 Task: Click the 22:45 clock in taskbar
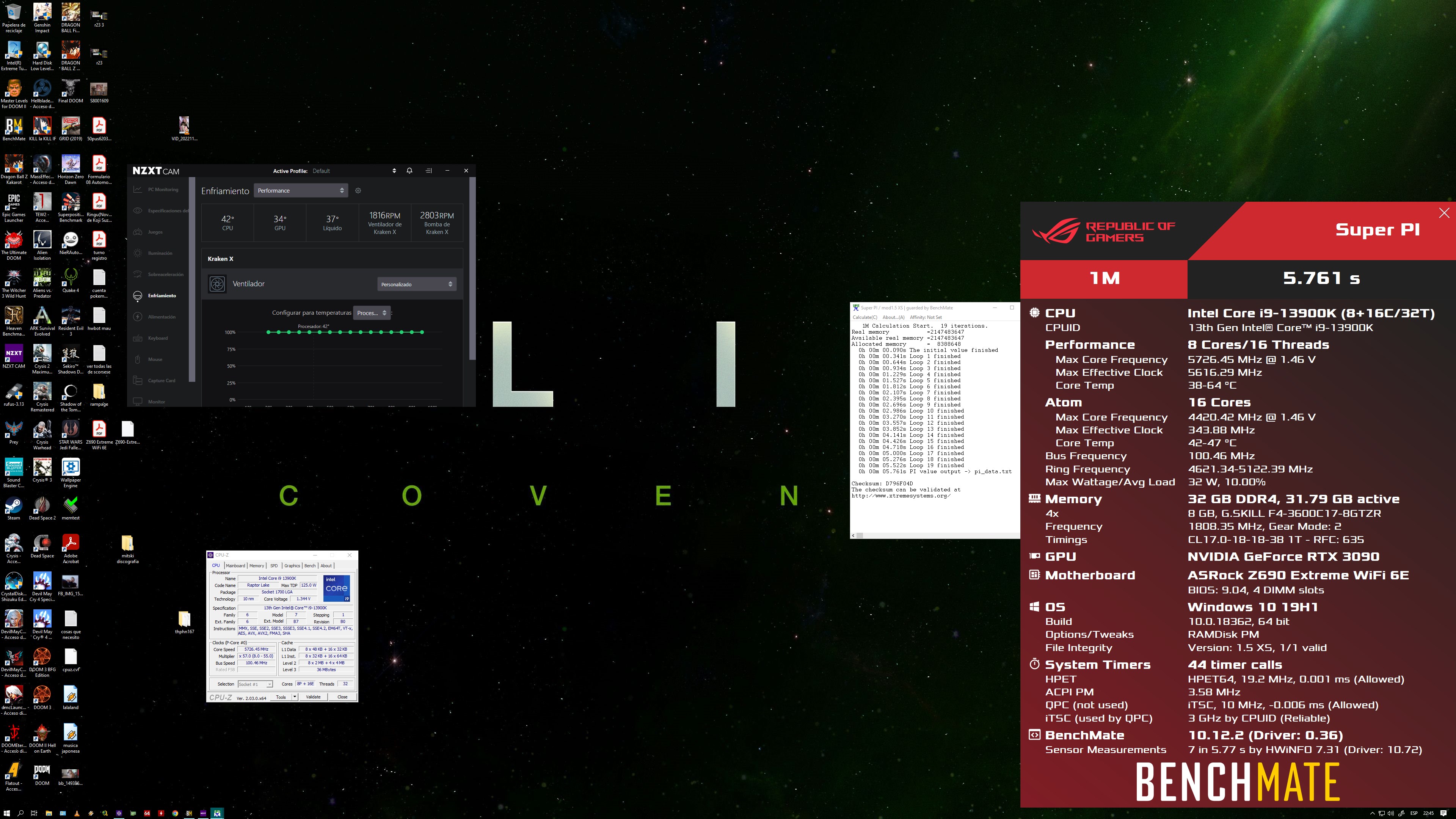(1428, 813)
